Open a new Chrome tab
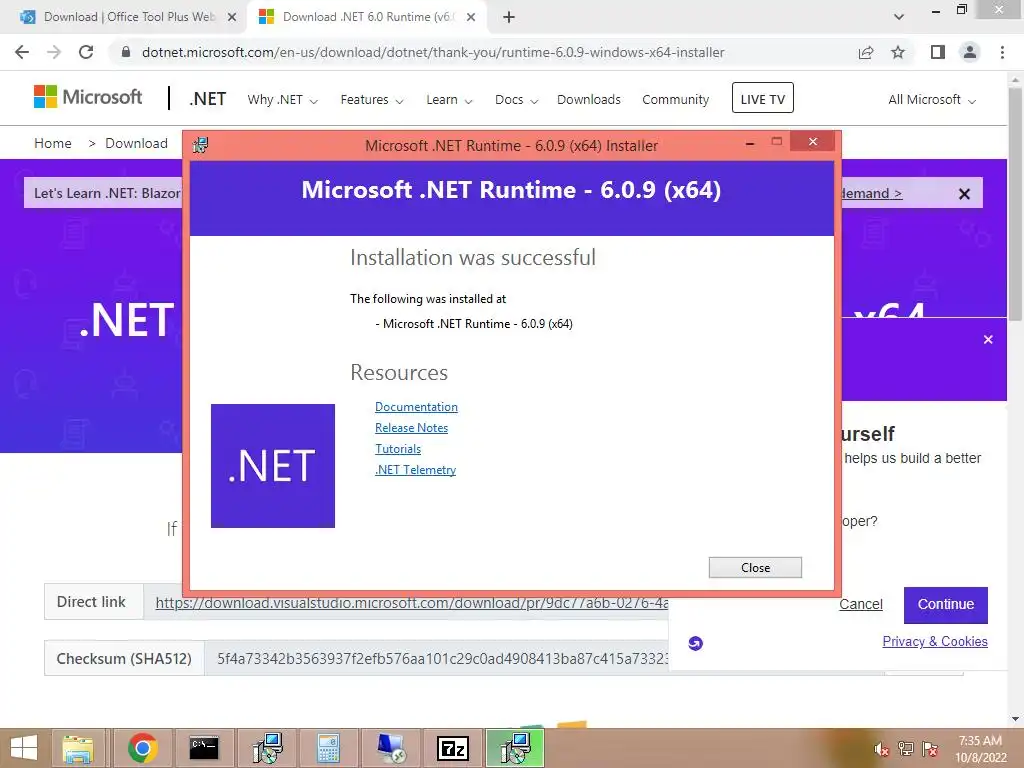Screen dimensions: 1024x768 tap(509, 17)
